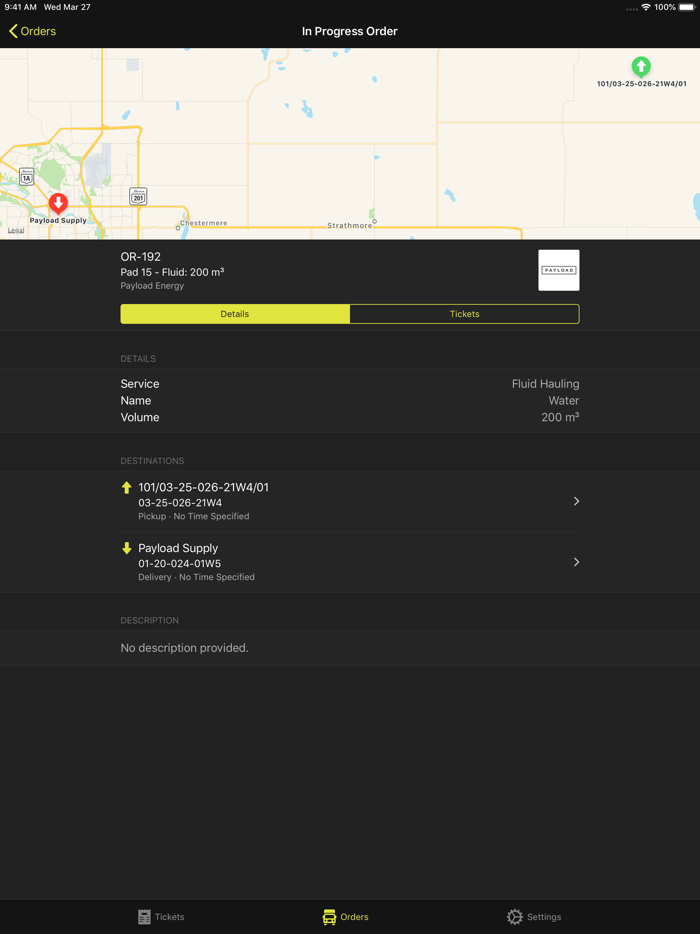The image size is (700, 934).
Task: Select the Details segment tab
Action: click(x=235, y=314)
